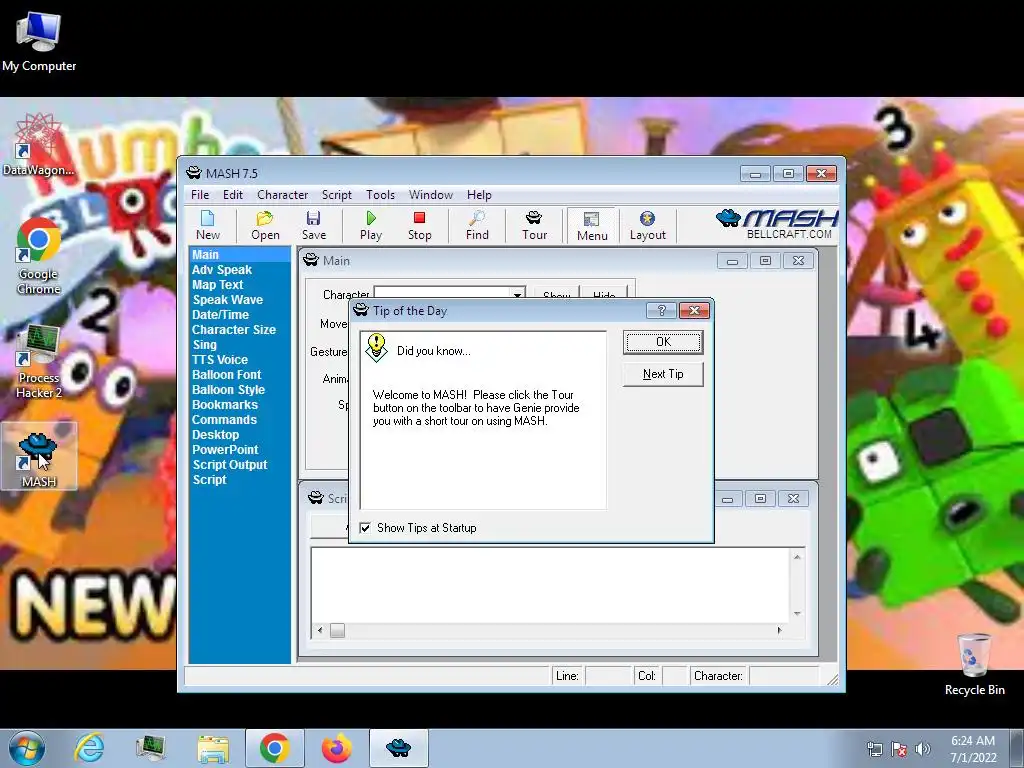Open the My Computer desktop icon
Screen dimensions: 1024x768
pyautogui.click(x=39, y=42)
